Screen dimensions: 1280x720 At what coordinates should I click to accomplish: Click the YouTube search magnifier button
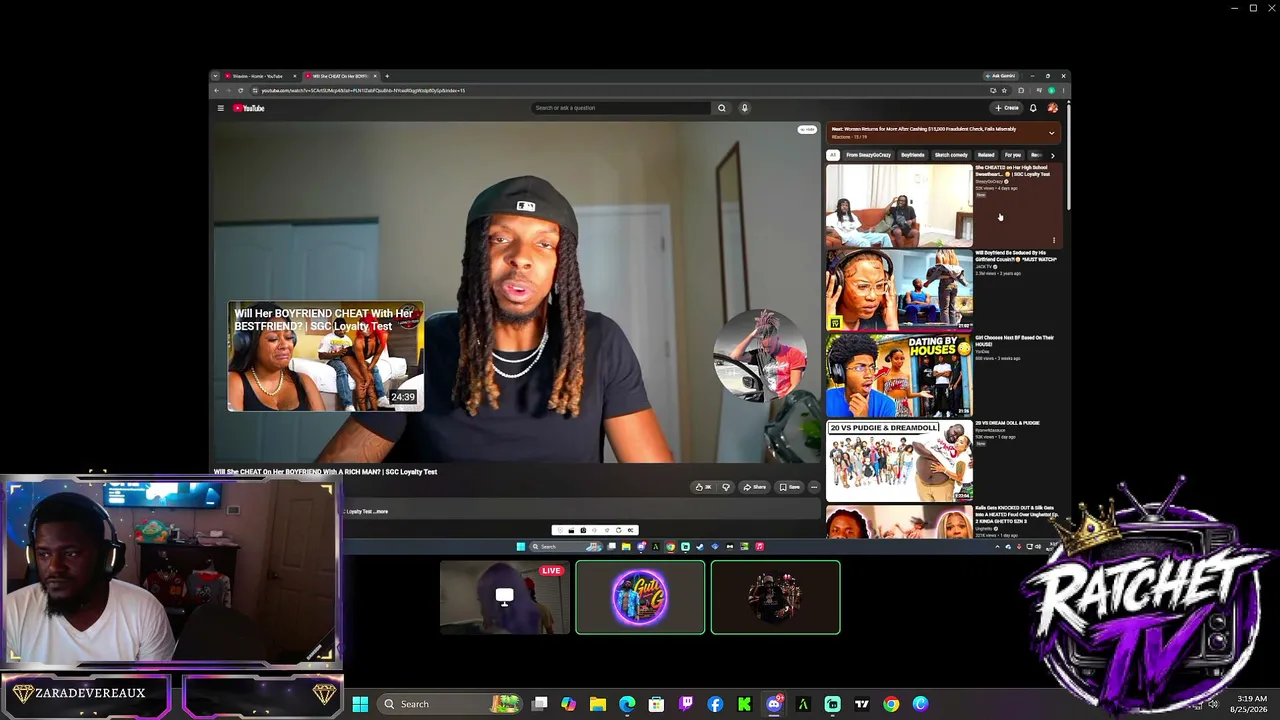click(x=721, y=108)
